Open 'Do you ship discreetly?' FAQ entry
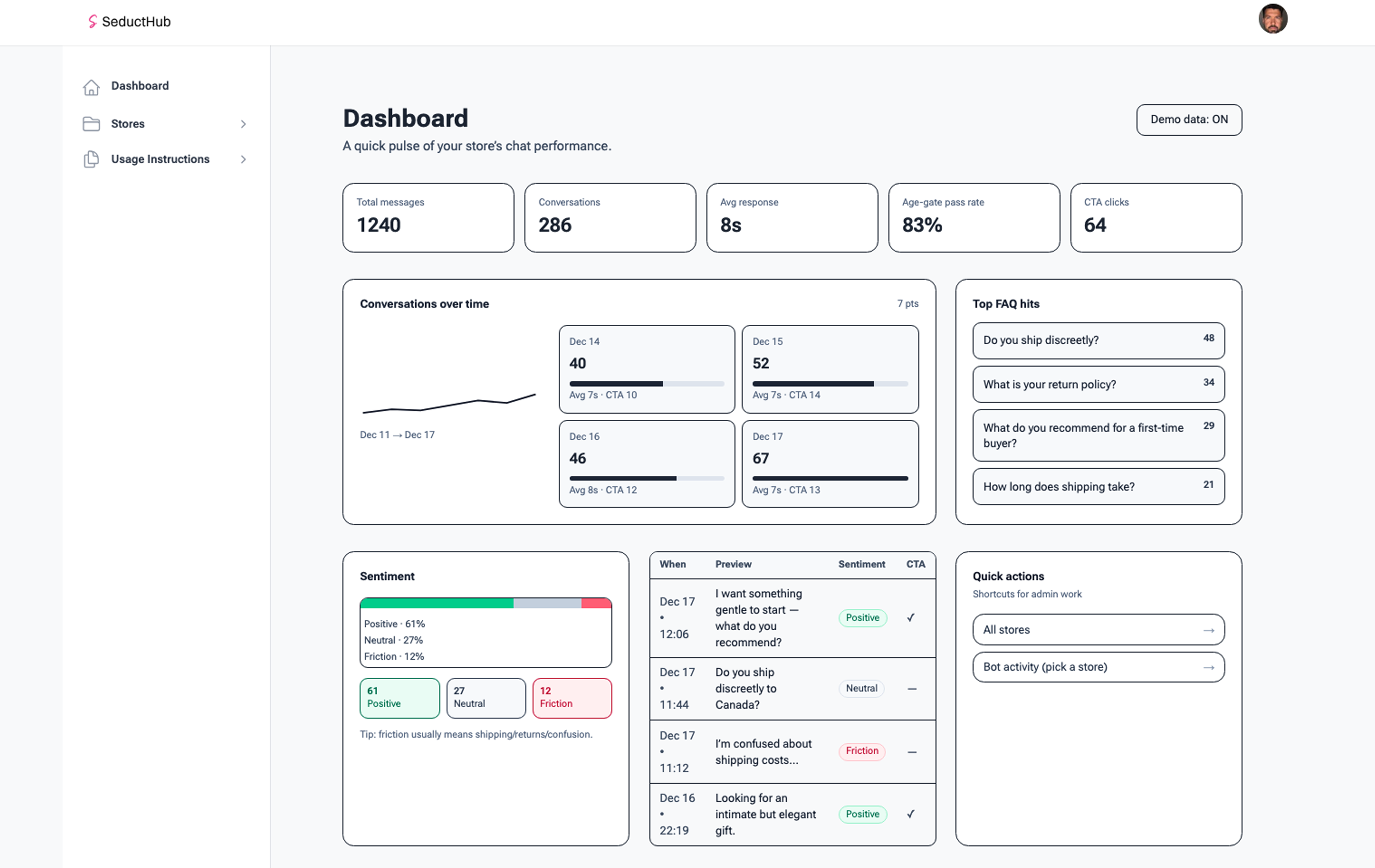The height and width of the screenshot is (868, 1375). pyautogui.click(x=1098, y=341)
